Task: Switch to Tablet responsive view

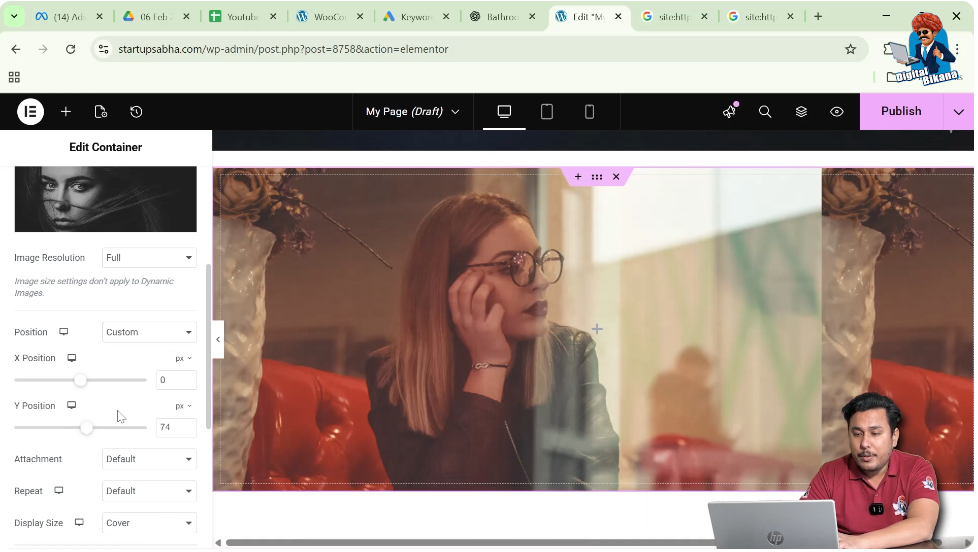Action: [x=547, y=112]
